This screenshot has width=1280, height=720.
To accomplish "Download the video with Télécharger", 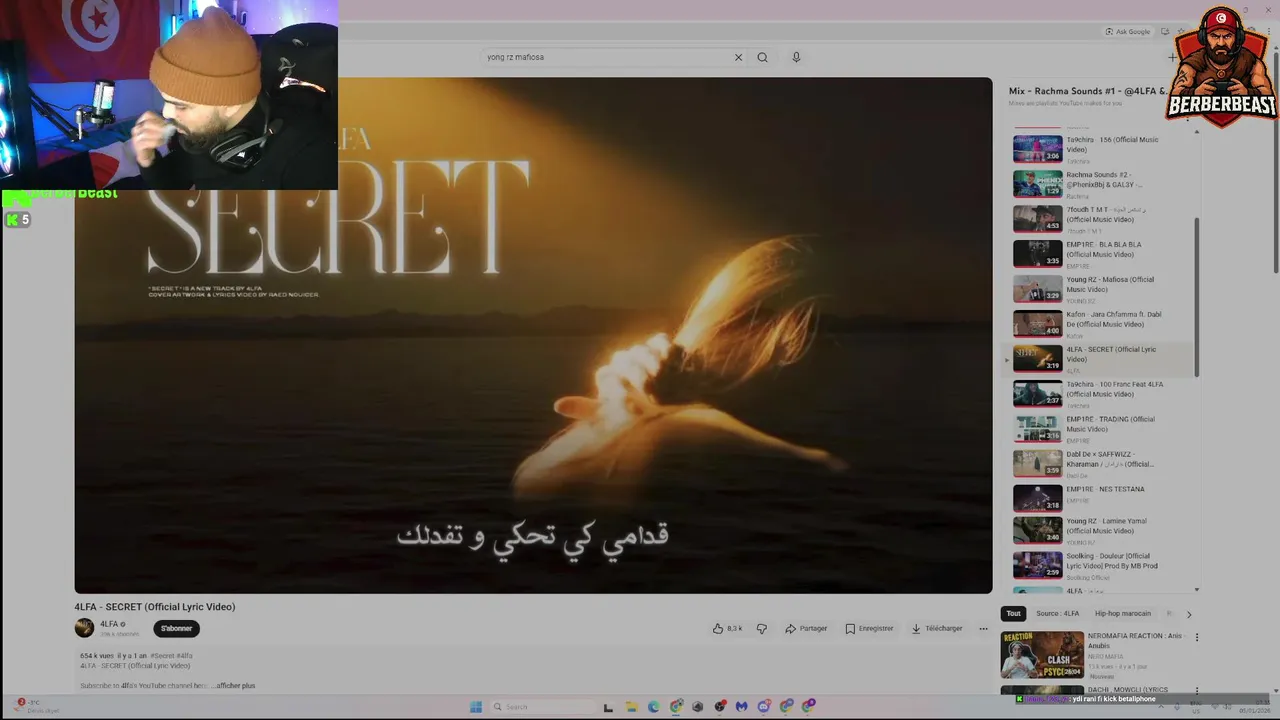I will pos(937,629).
